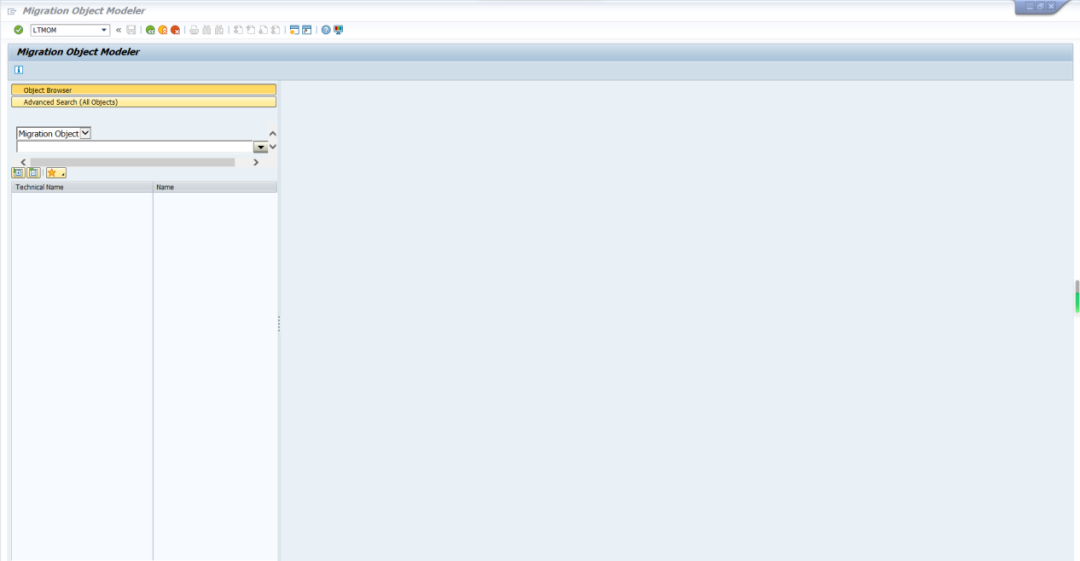1080x561 pixels.
Task: Click the Previous Page icon
Action: [251, 30]
